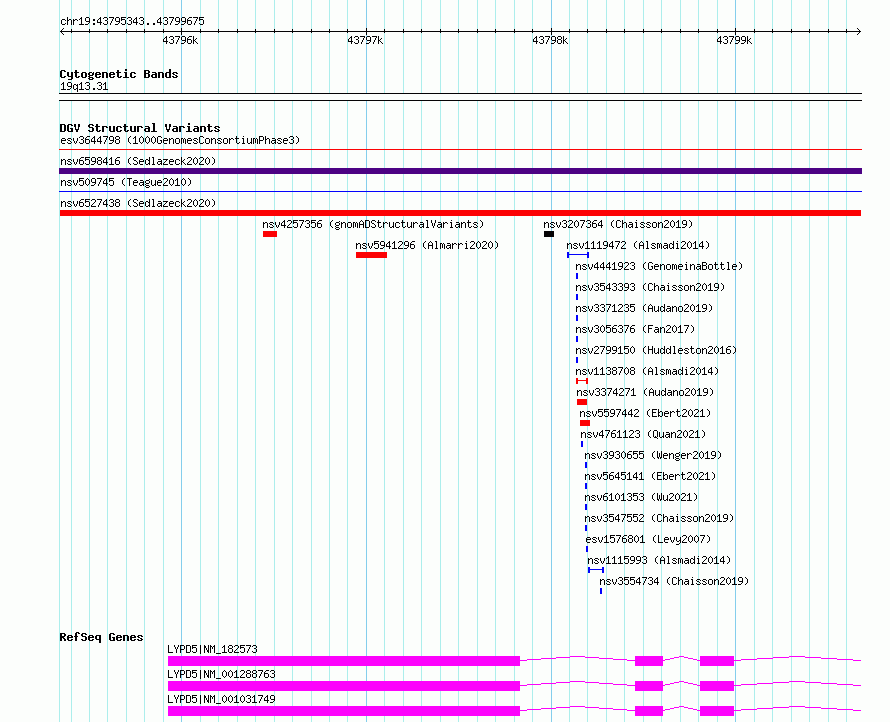The height and width of the screenshot is (722, 890).
Task: Click the large exon of LYPD5|NM_182573
Action: [344, 661]
